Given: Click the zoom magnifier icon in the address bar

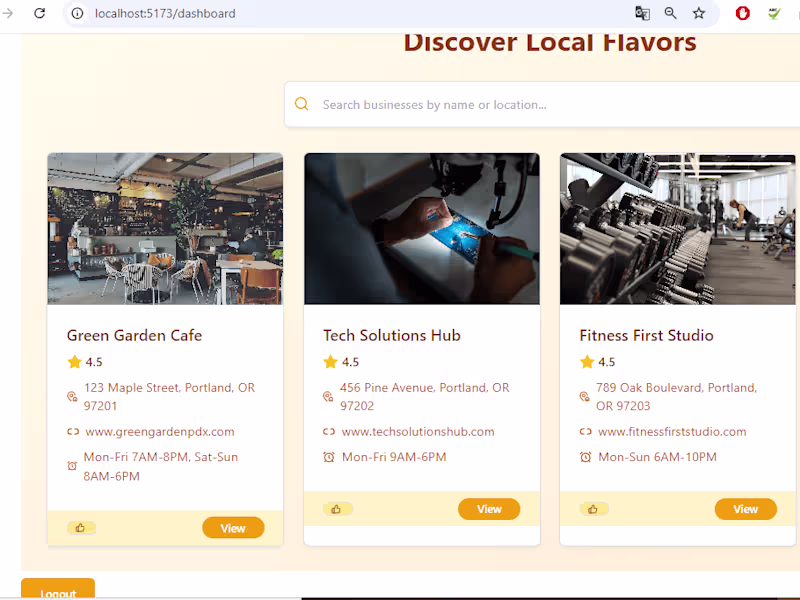Looking at the screenshot, I should click(x=670, y=14).
